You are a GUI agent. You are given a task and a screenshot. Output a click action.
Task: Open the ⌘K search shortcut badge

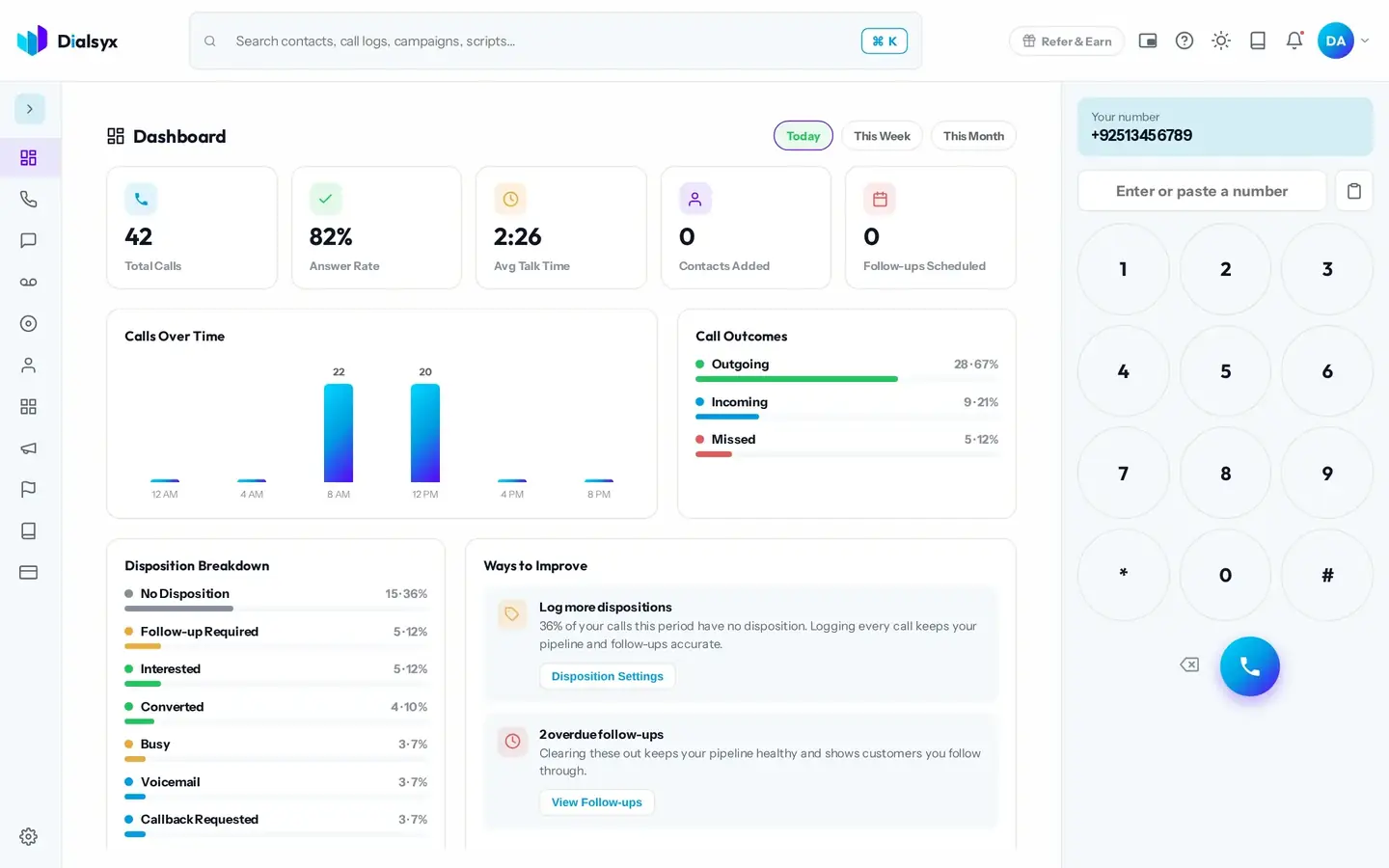885,41
